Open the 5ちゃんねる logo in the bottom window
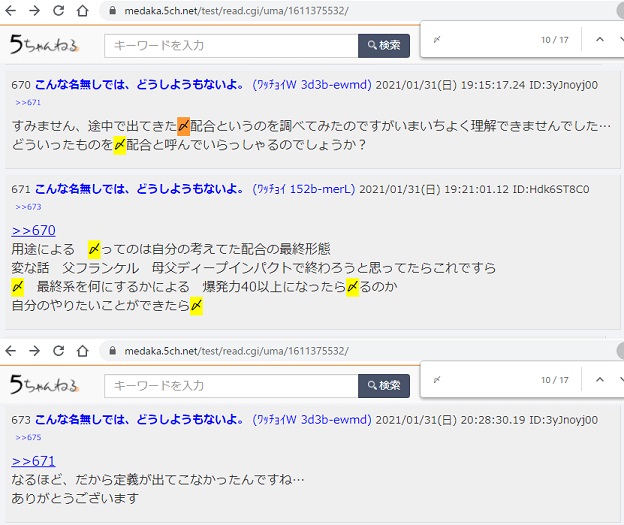 44,384
